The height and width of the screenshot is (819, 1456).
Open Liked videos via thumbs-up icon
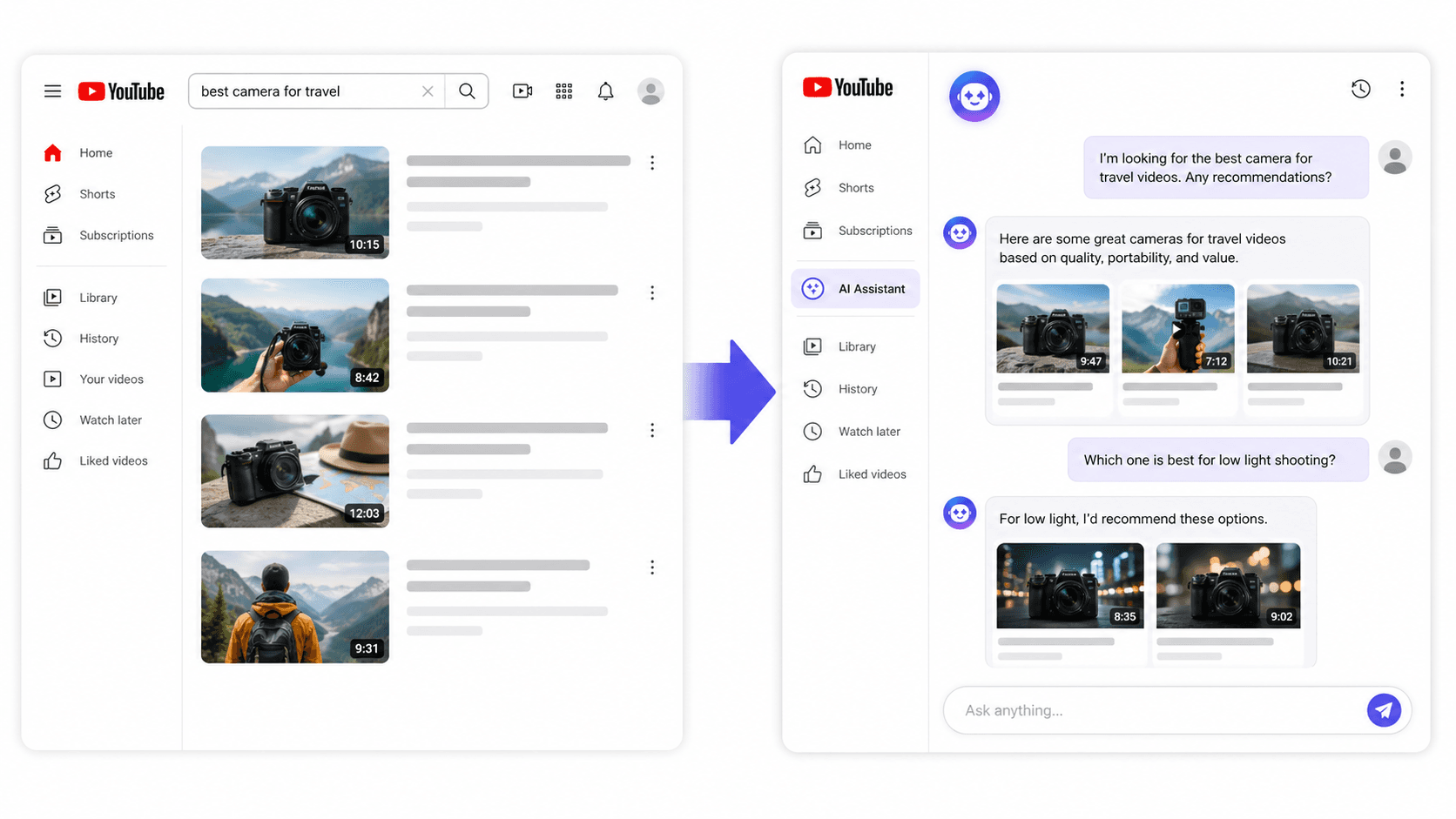tap(112, 460)
